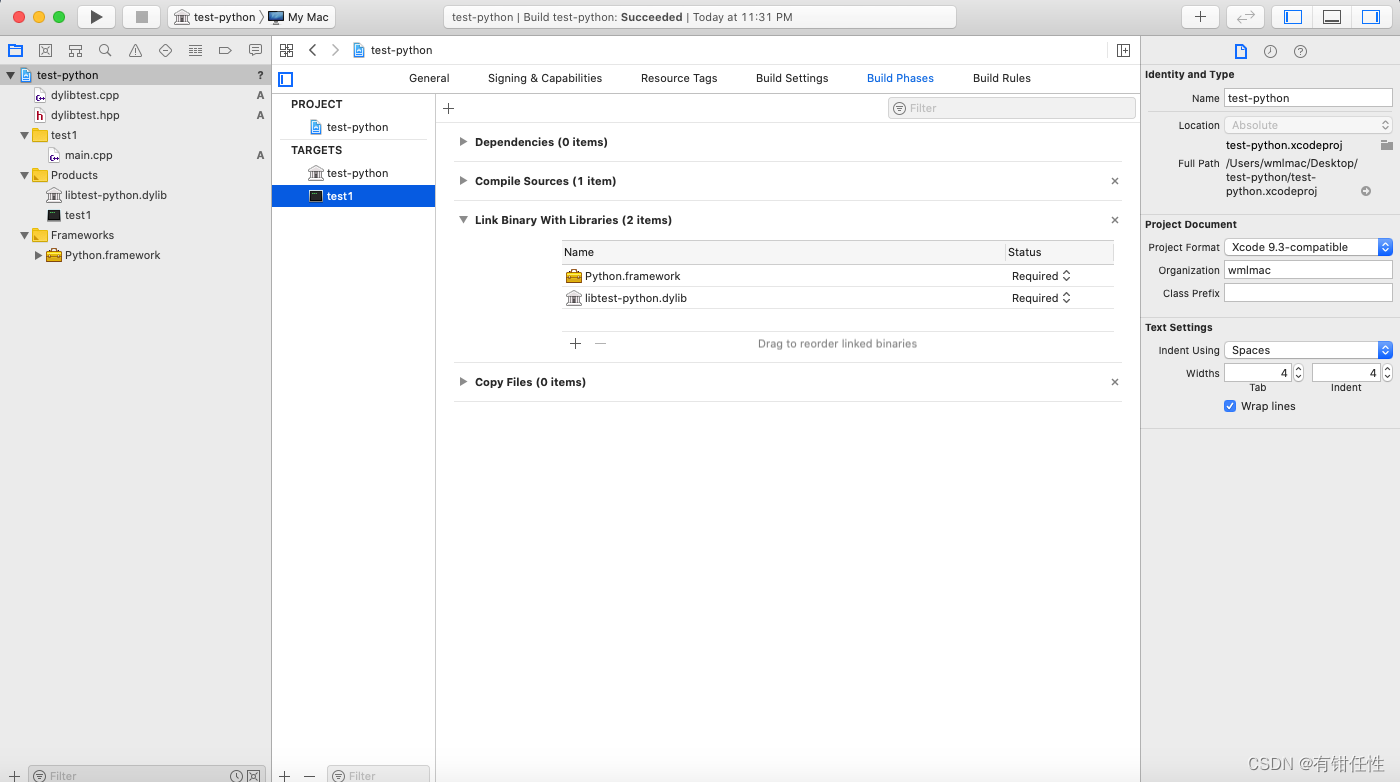Stop the running scheme
Screen dimensions: 1400x782
pyautogui.click(x=141, y=17)
